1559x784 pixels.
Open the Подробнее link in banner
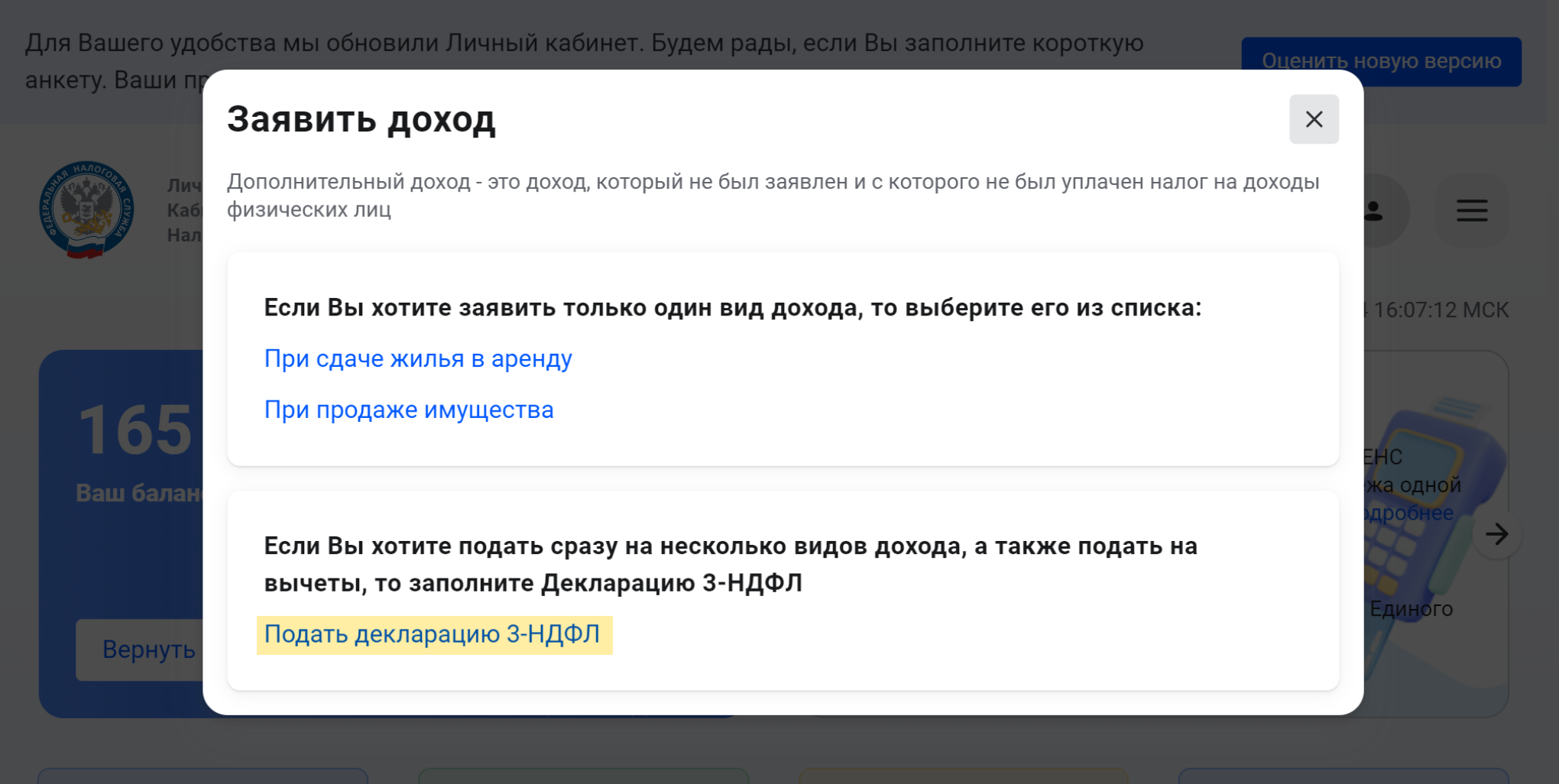1409,513
